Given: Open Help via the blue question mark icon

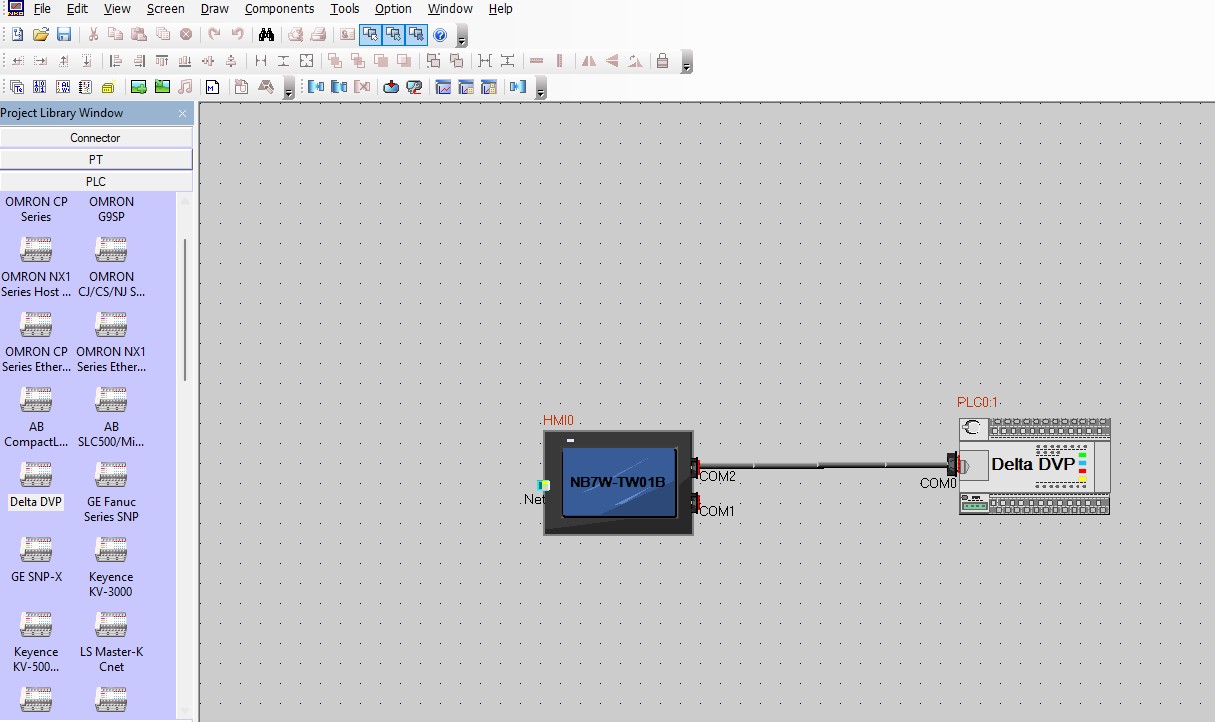Looking at the screenshot, I should click(439, 35).
